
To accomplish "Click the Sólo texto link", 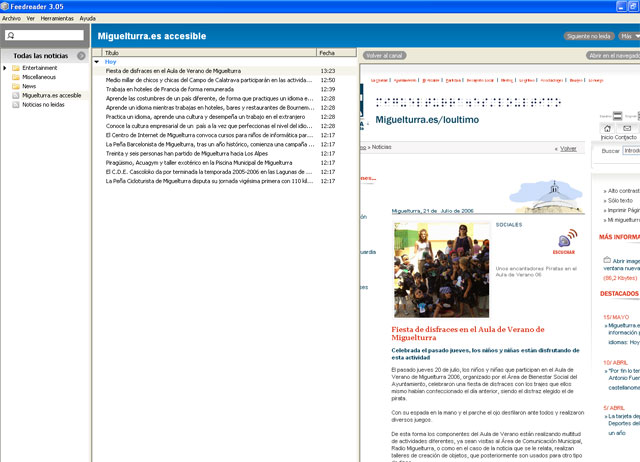I will pos(620,200).
